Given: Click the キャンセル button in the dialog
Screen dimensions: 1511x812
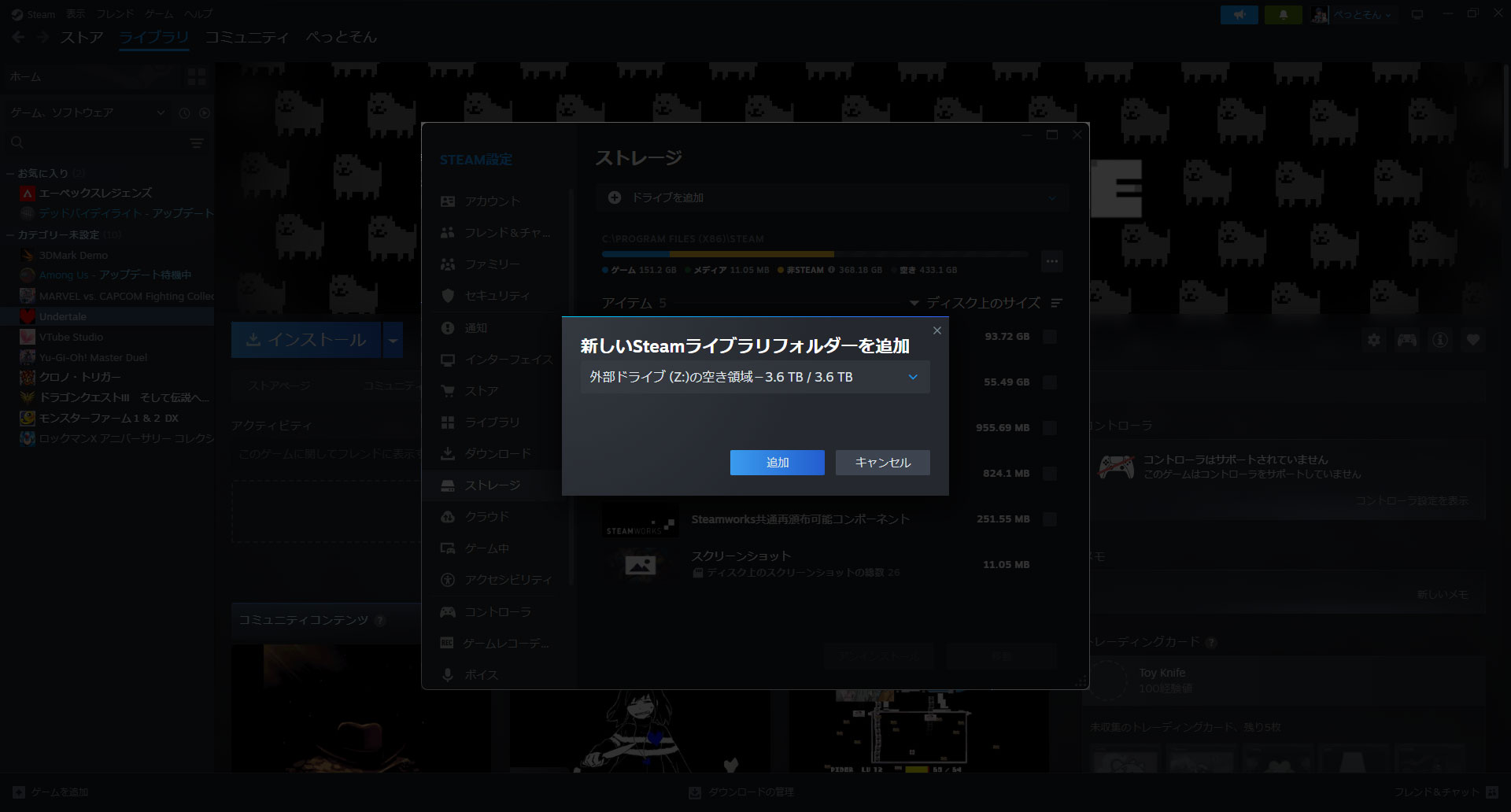Looking at the screenshot, I should (x=882, y=463).
